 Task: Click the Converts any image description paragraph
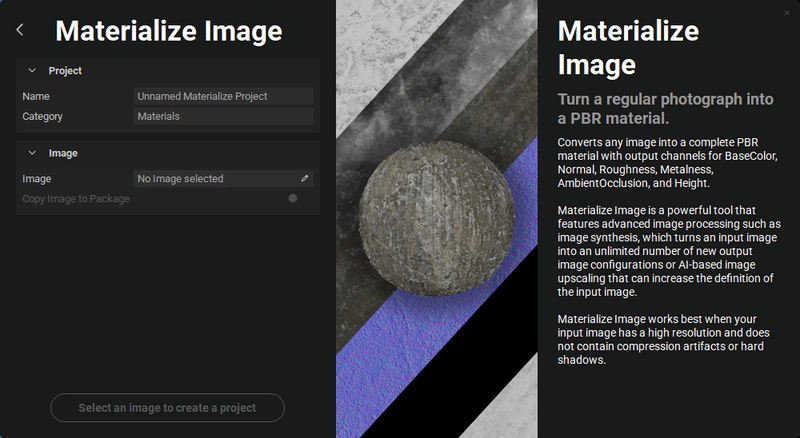(667, 162)
